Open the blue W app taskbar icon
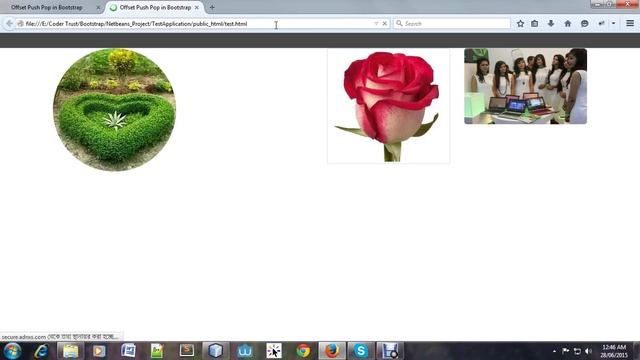Screen dimensions: 640x360 [x=244, y=351]
